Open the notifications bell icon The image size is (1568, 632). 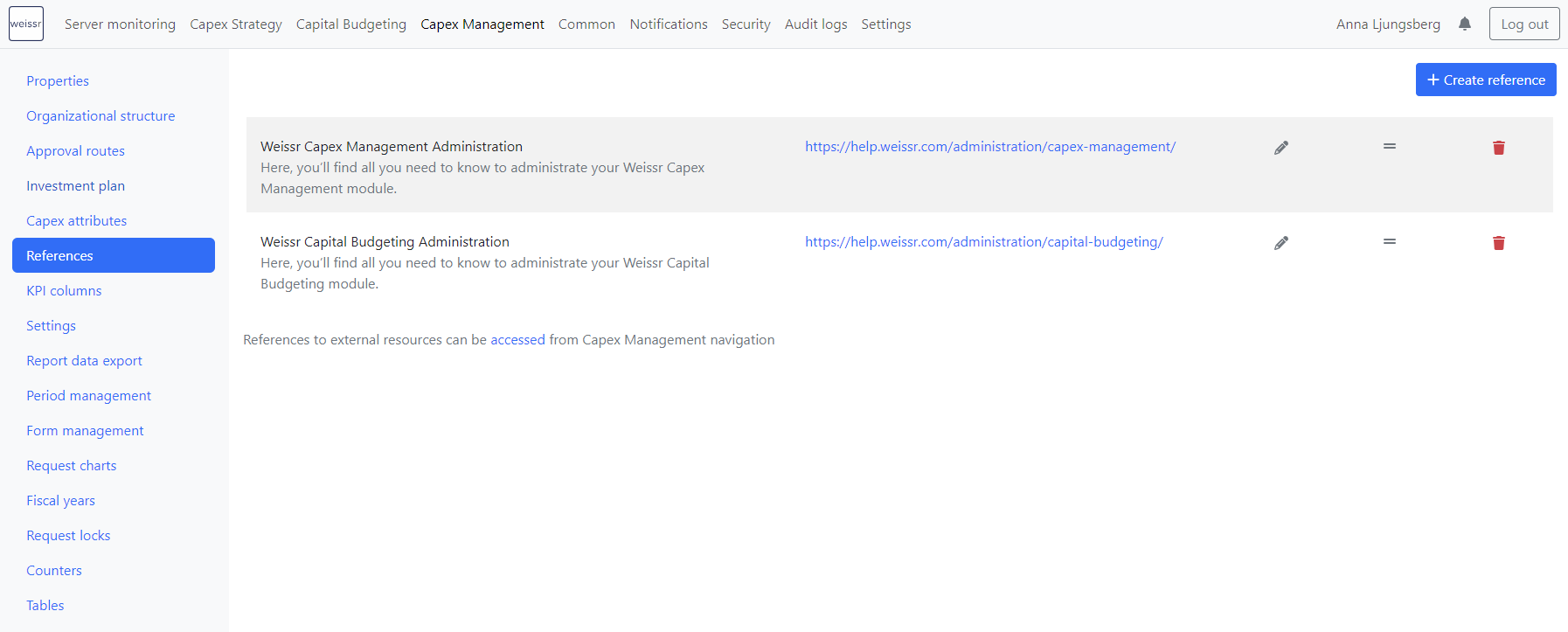(x=1465, y=24)
